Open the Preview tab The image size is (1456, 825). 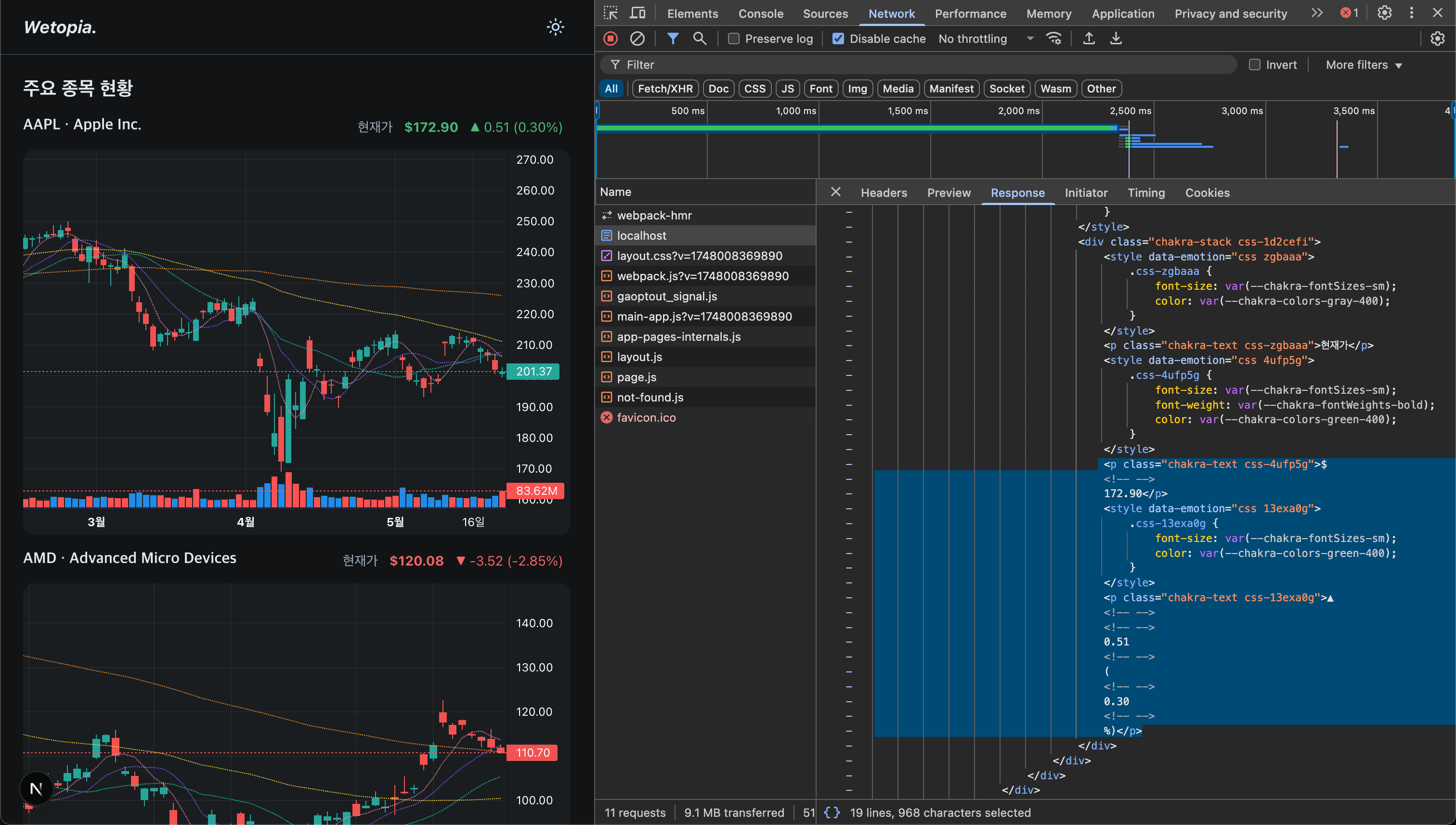coord(949,193)
